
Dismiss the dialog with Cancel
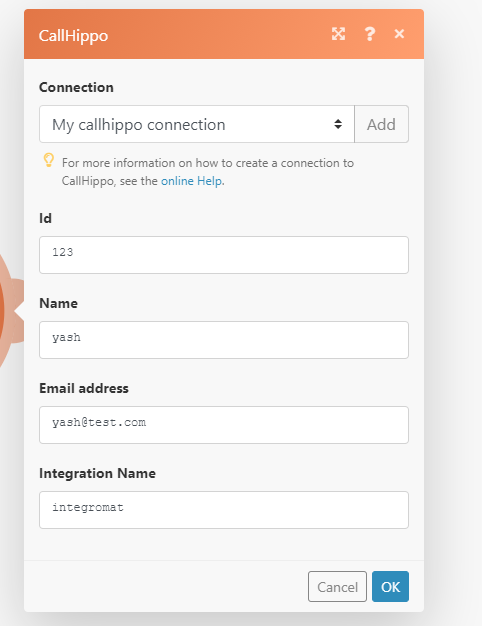coord(337,586)
